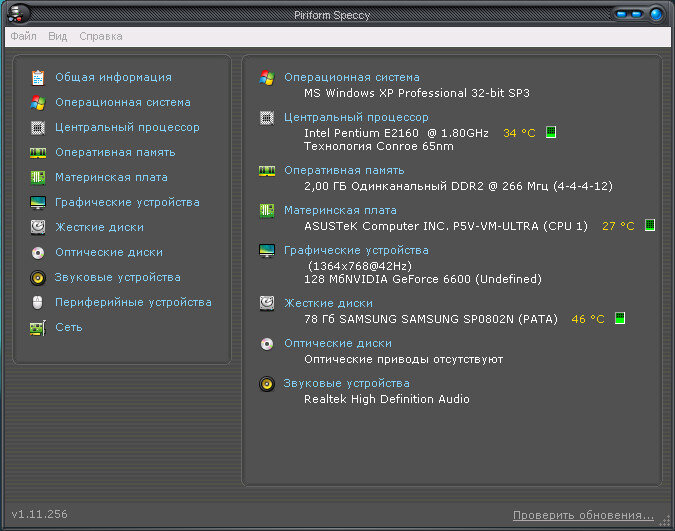This screenshot has height=531, width=675.
Task: Click the RAM module icon in the sidebar
Action: click(38, 152)
